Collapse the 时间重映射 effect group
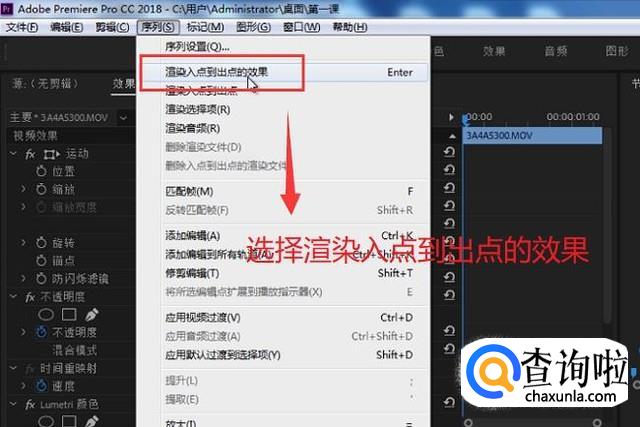640x427 pixels. [x=13, y=368]
